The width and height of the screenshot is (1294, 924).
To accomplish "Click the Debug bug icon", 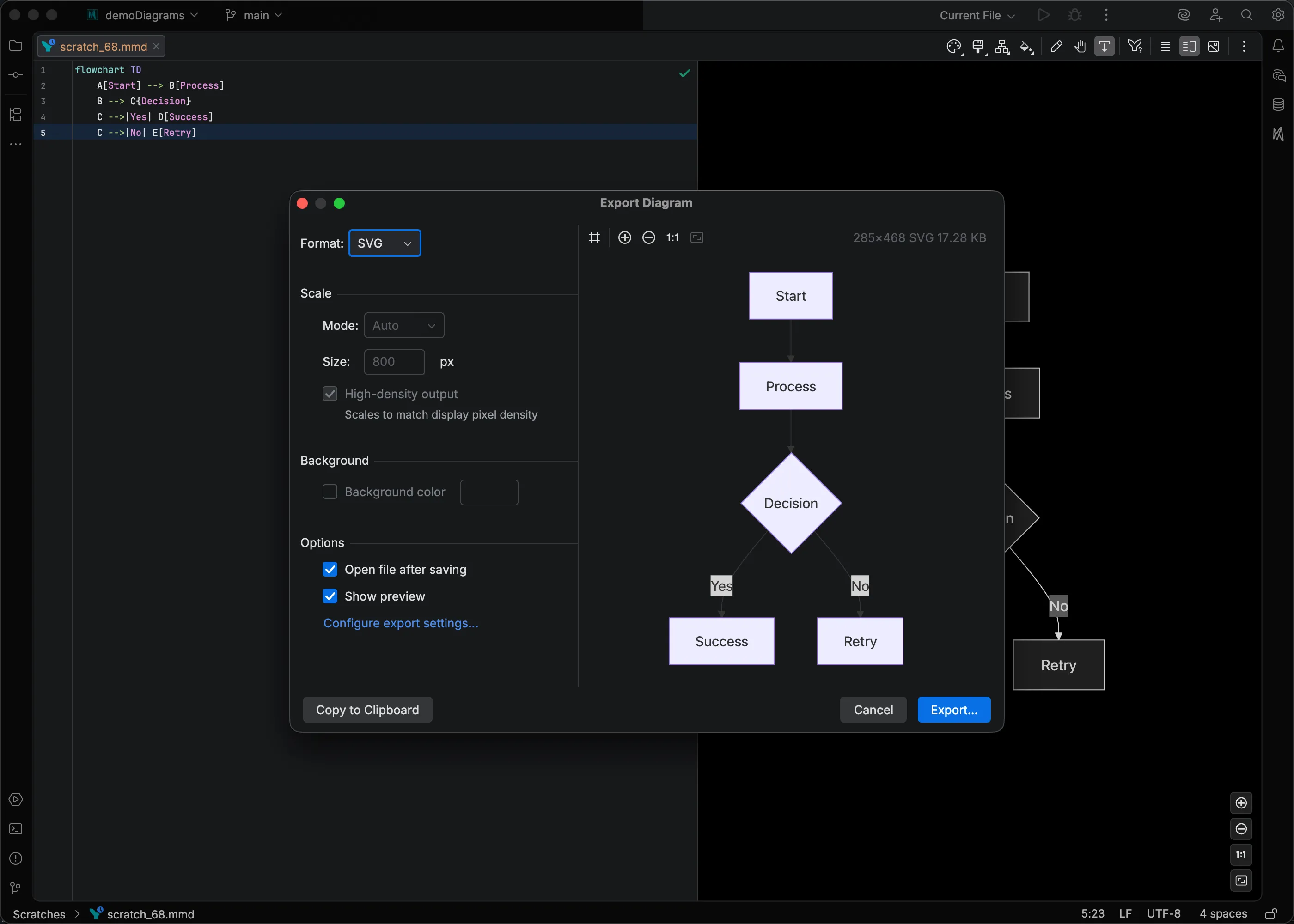I will [1074, 15].
